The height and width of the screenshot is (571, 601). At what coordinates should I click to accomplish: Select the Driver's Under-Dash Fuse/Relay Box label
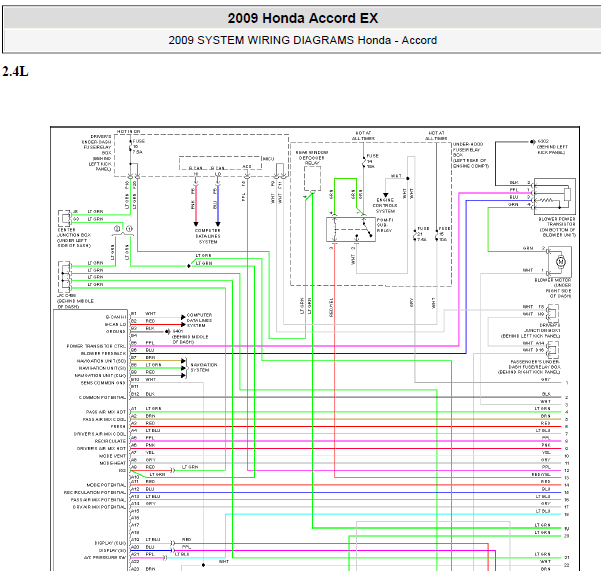(x=97, y=153)
